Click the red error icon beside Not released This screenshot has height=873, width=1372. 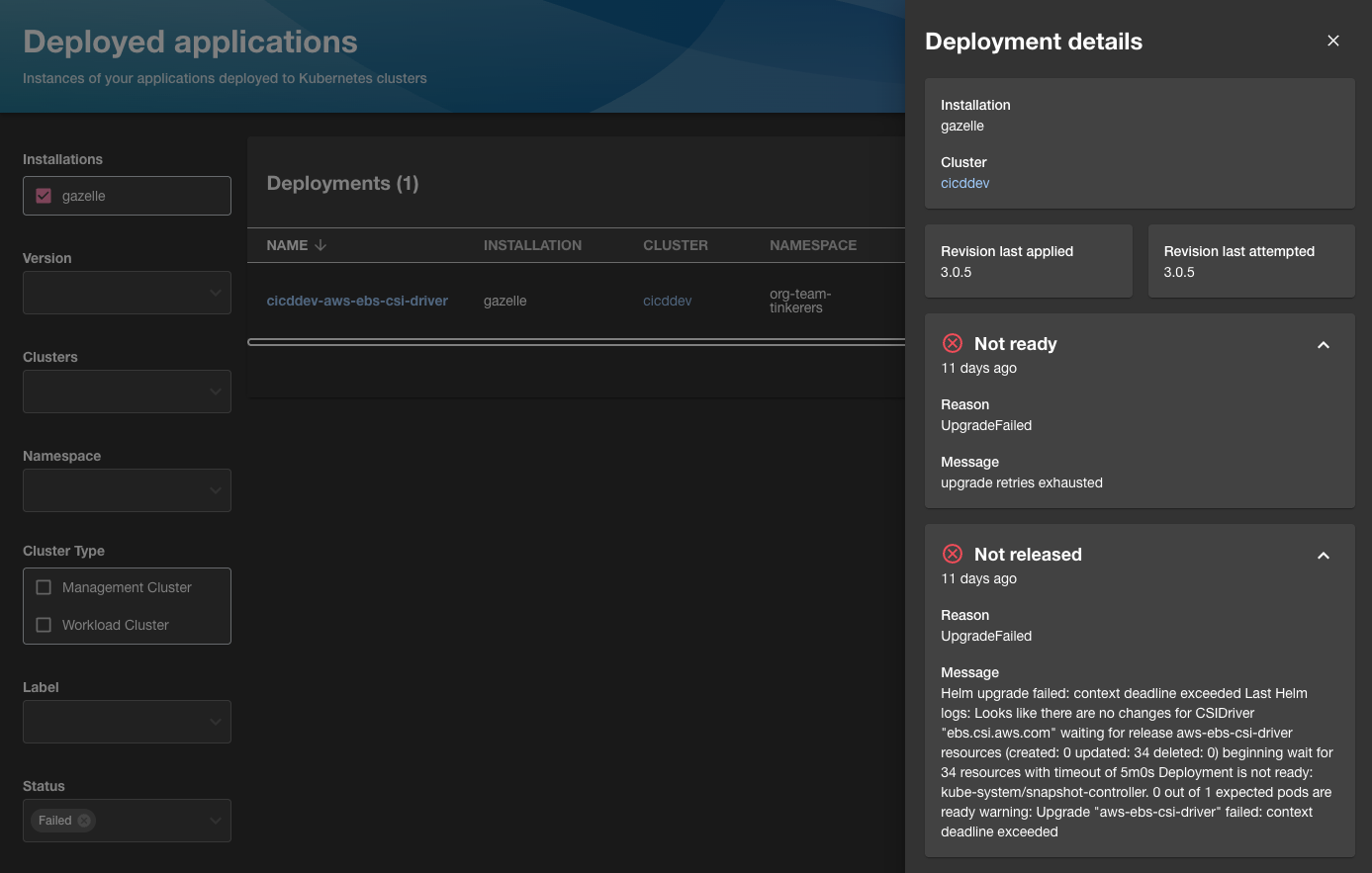[x=953, y=554]
